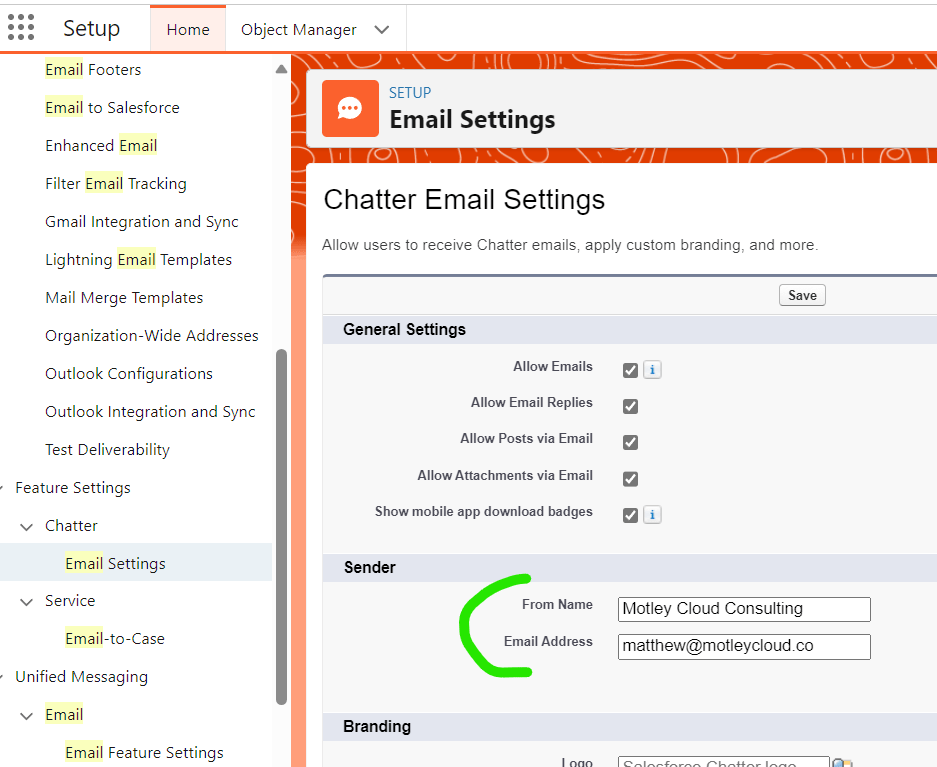Toggle Allow Email Replies off
The height and width of the screenshot is (767, 937).
(x=629, y=406)
